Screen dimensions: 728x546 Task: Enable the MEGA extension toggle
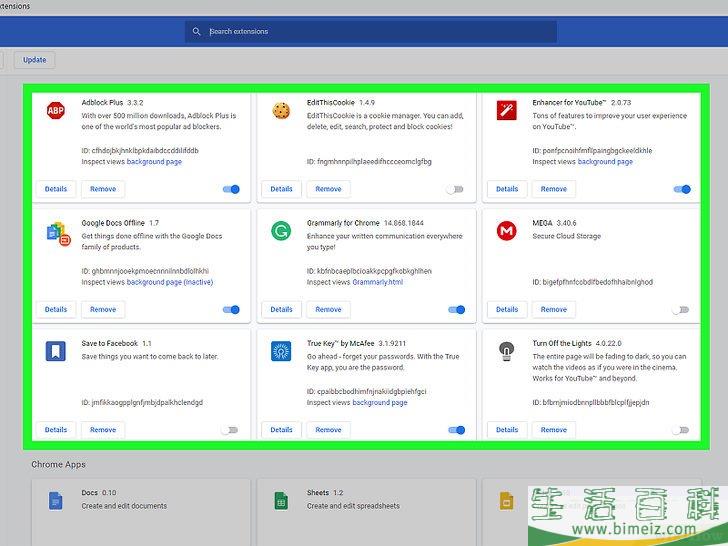click(681, 310)
